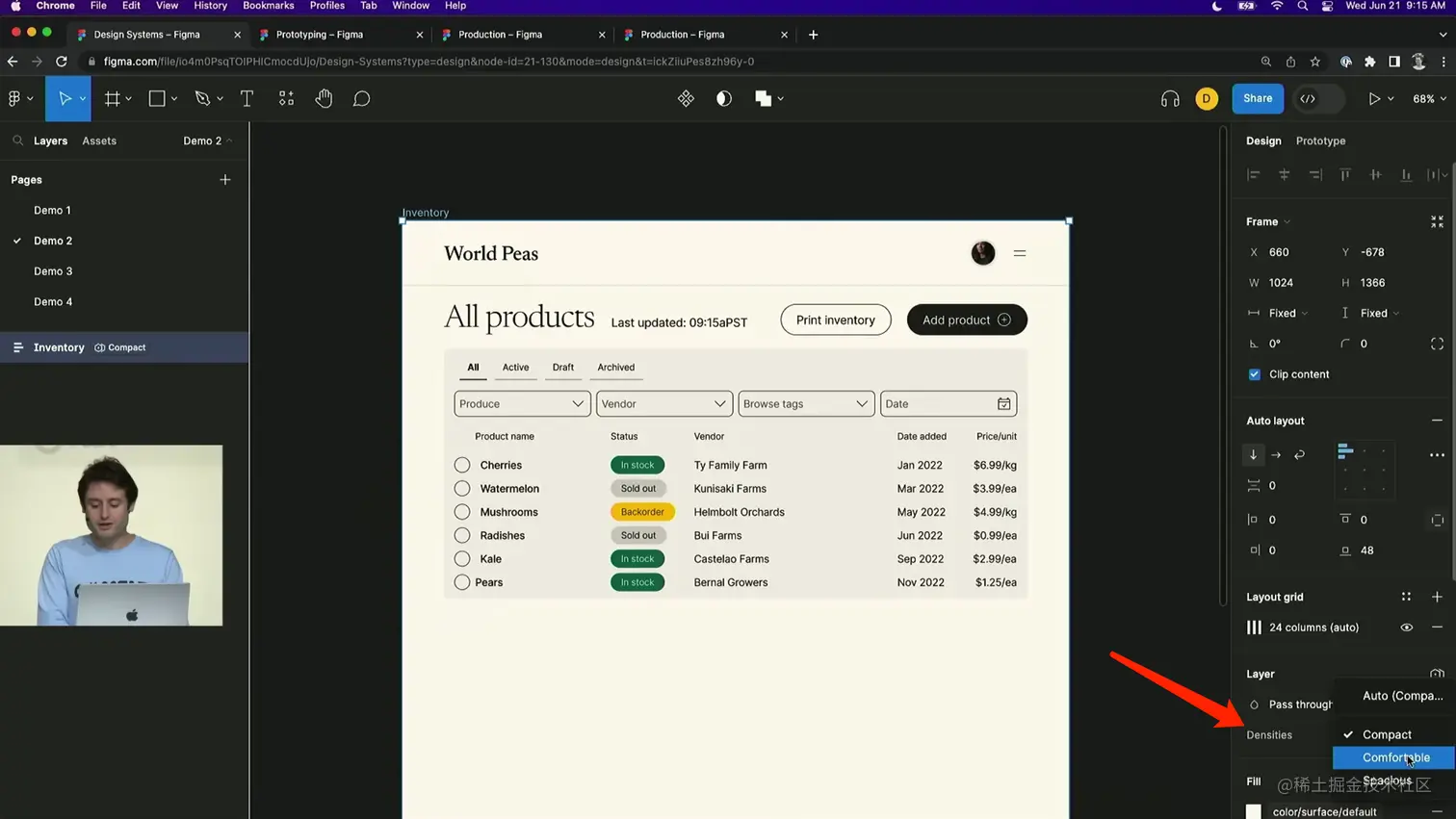Open the Demo 3 page
Screen dimensions: 1456x819
[53, 271]
